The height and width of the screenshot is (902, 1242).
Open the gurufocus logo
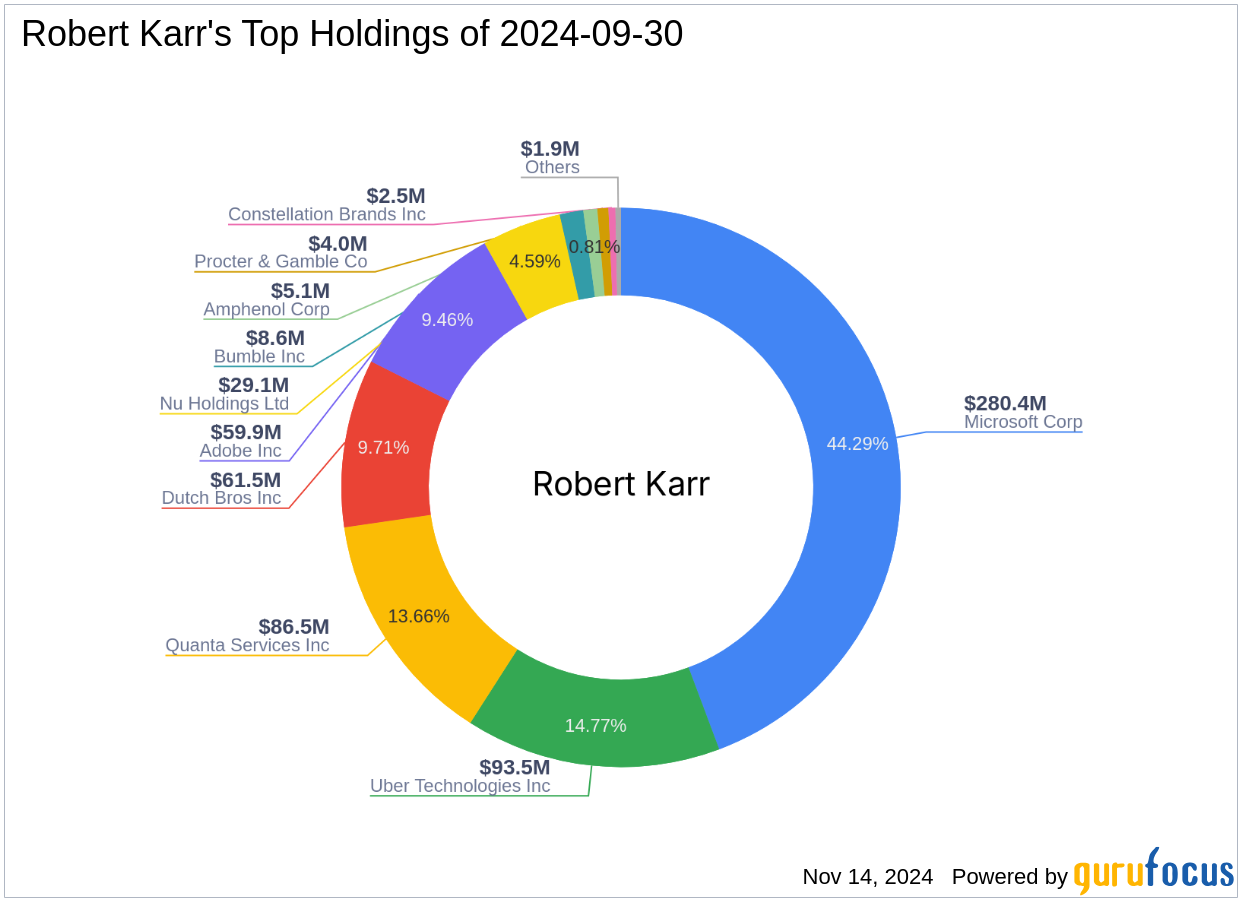1154,872
